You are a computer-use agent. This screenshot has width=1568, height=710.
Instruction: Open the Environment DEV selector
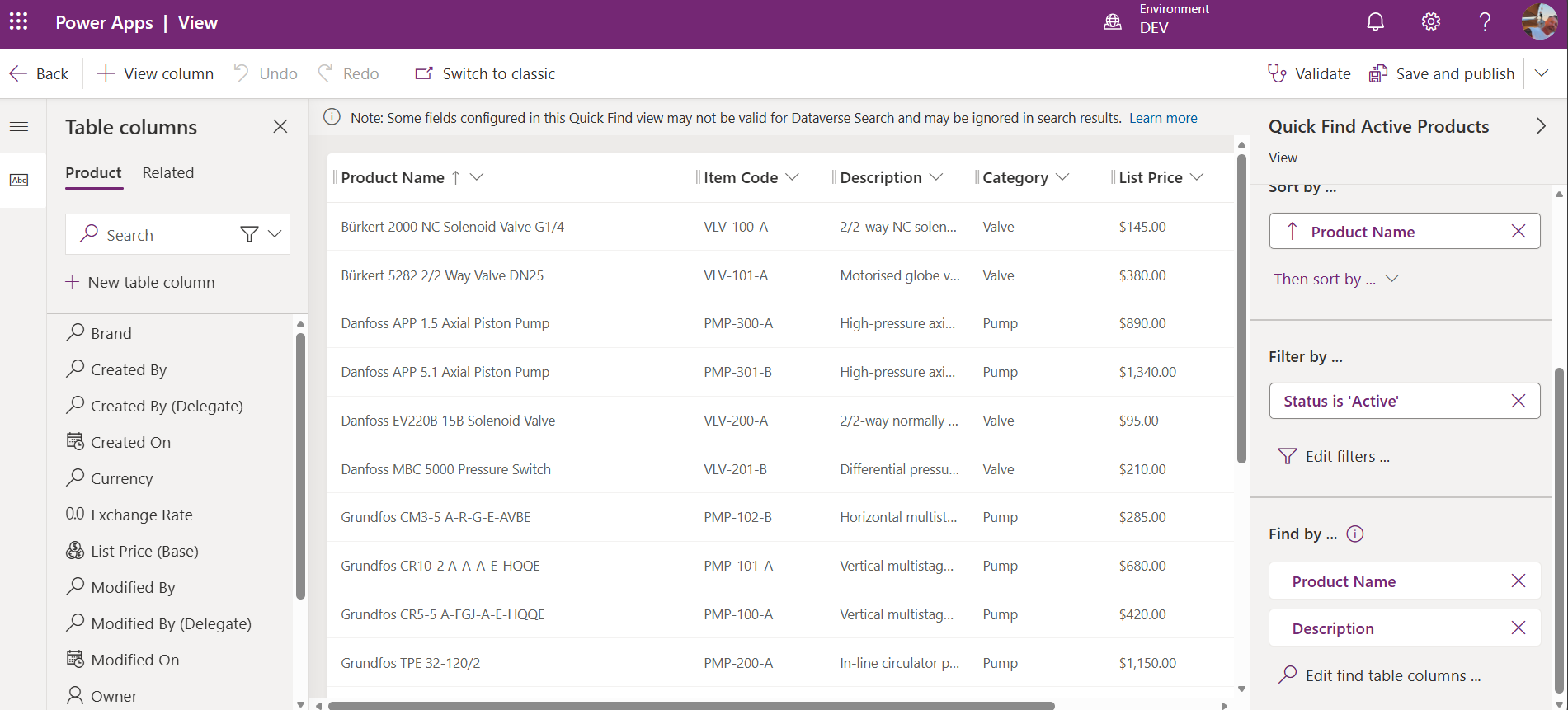point(1156,19)
